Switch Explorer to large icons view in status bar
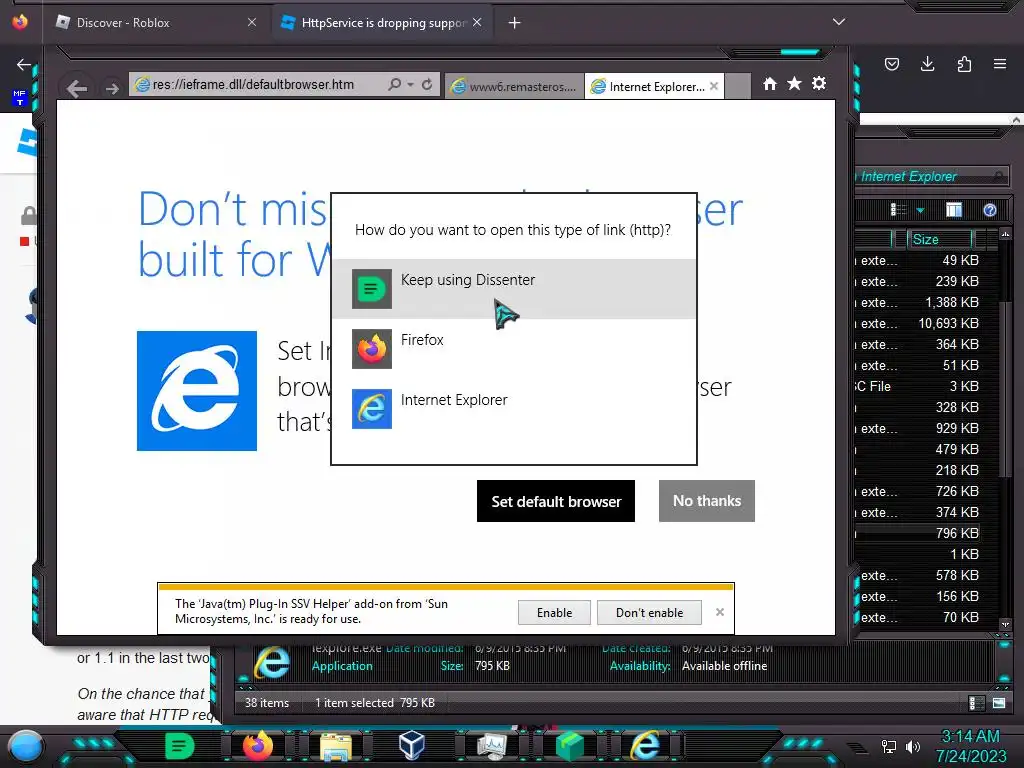 click(x=999, y=703)
